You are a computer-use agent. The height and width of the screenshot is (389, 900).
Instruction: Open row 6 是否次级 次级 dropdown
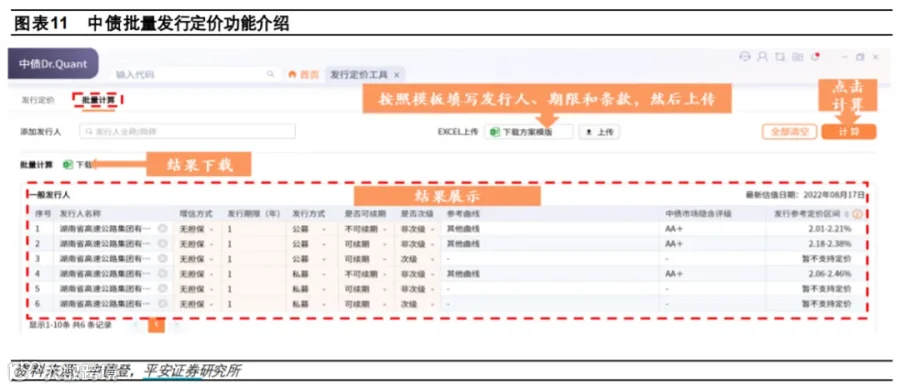pos(417,304)
